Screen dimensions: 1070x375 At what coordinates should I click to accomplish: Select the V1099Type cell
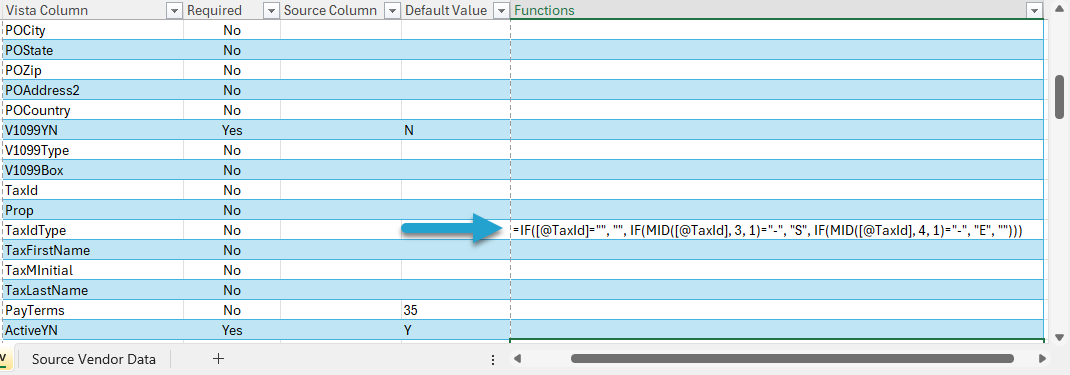tap(92, 150)
